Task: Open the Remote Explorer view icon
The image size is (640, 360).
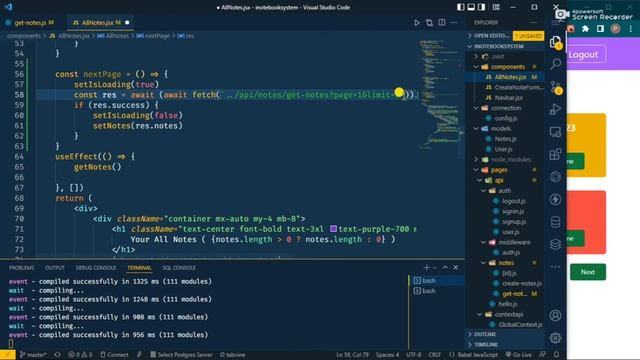Action: coord(556,132)
